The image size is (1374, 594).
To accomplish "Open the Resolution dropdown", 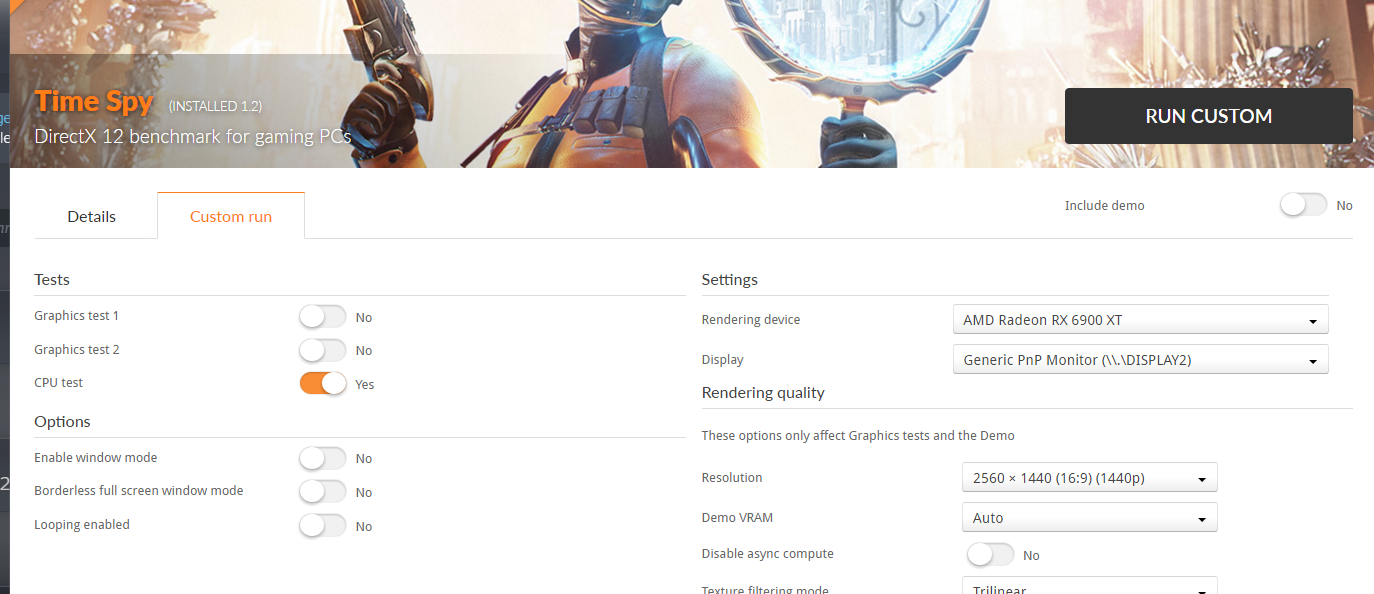I will 1089,478.
